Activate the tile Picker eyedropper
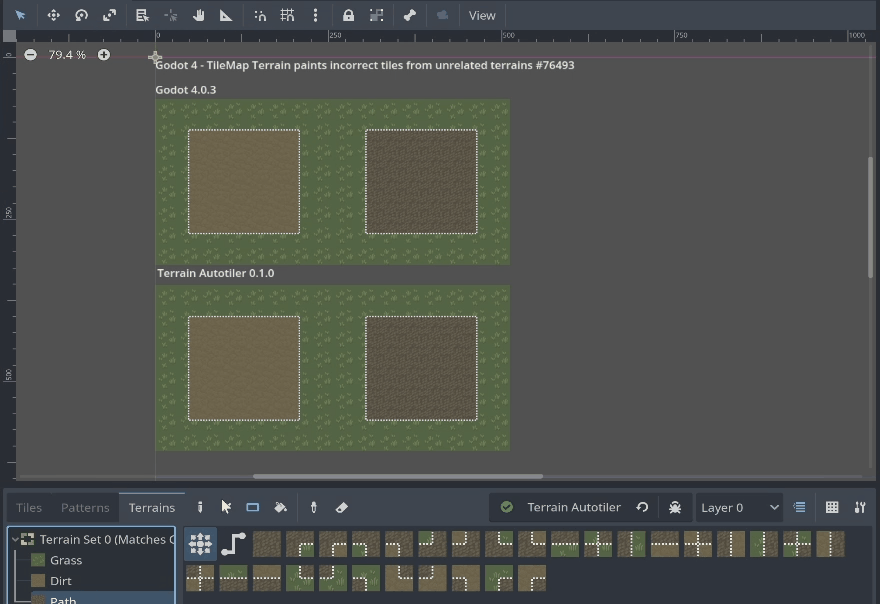 [x=314, y=507]
